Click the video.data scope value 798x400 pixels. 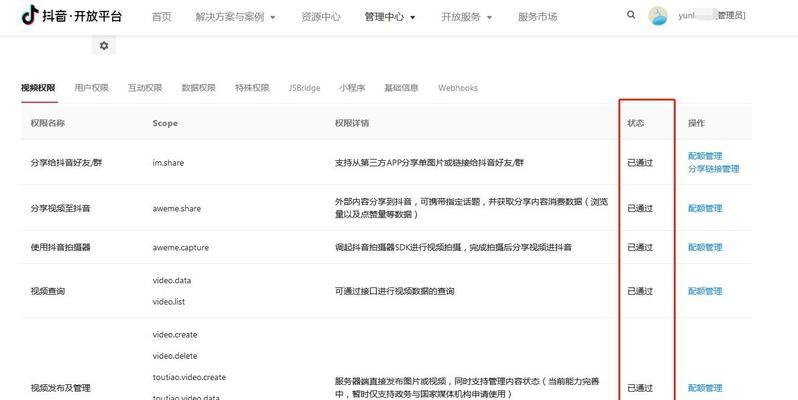pyautogui.click(x=172, y=280)
